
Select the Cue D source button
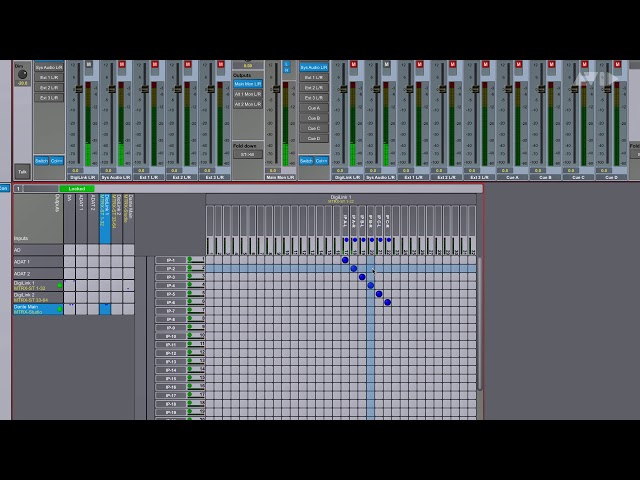(x=314, y=138)
